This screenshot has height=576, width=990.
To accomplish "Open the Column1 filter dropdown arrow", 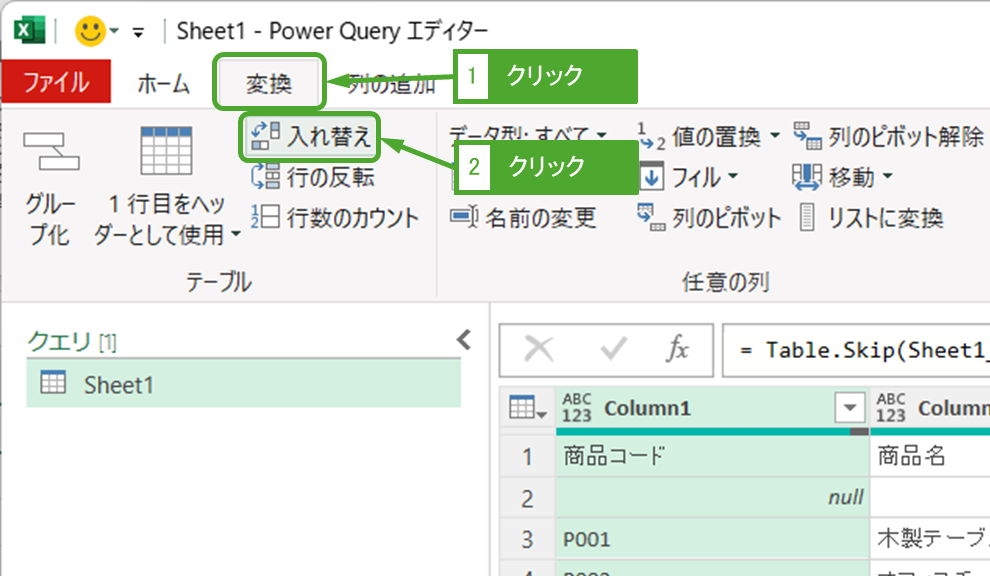I will pos(850,408).
